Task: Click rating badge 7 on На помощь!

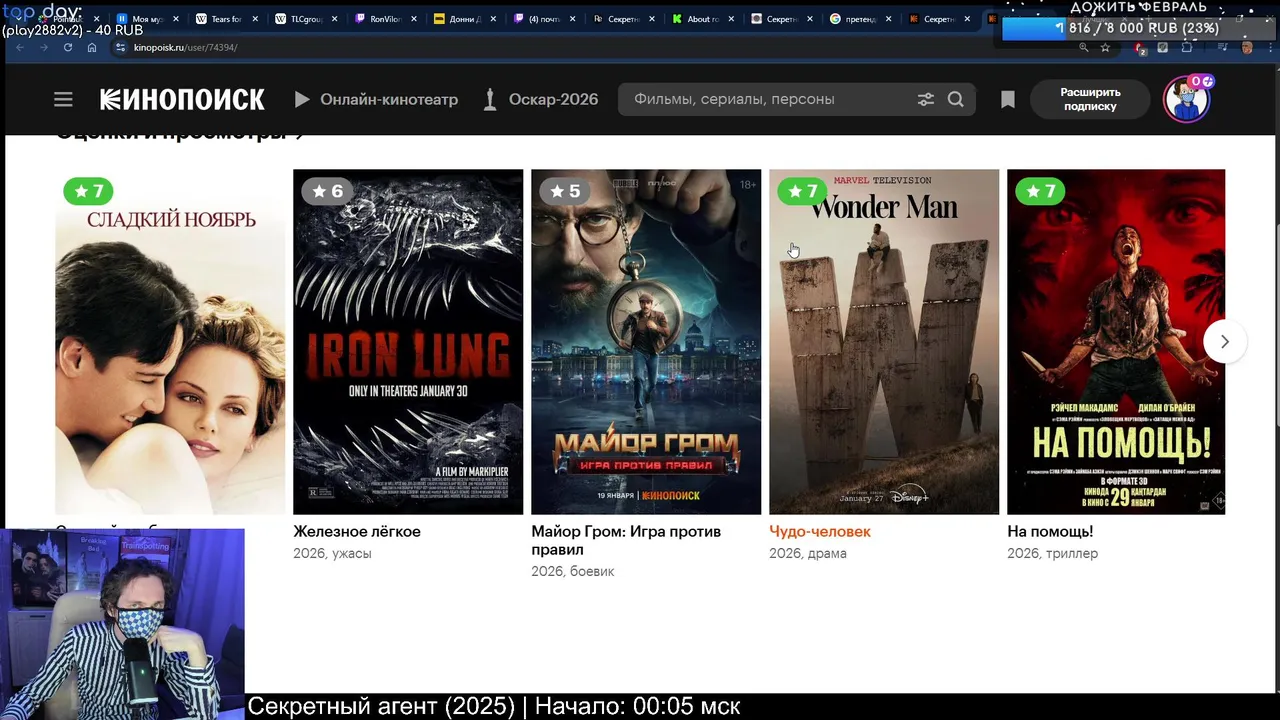Action: 1040,191
